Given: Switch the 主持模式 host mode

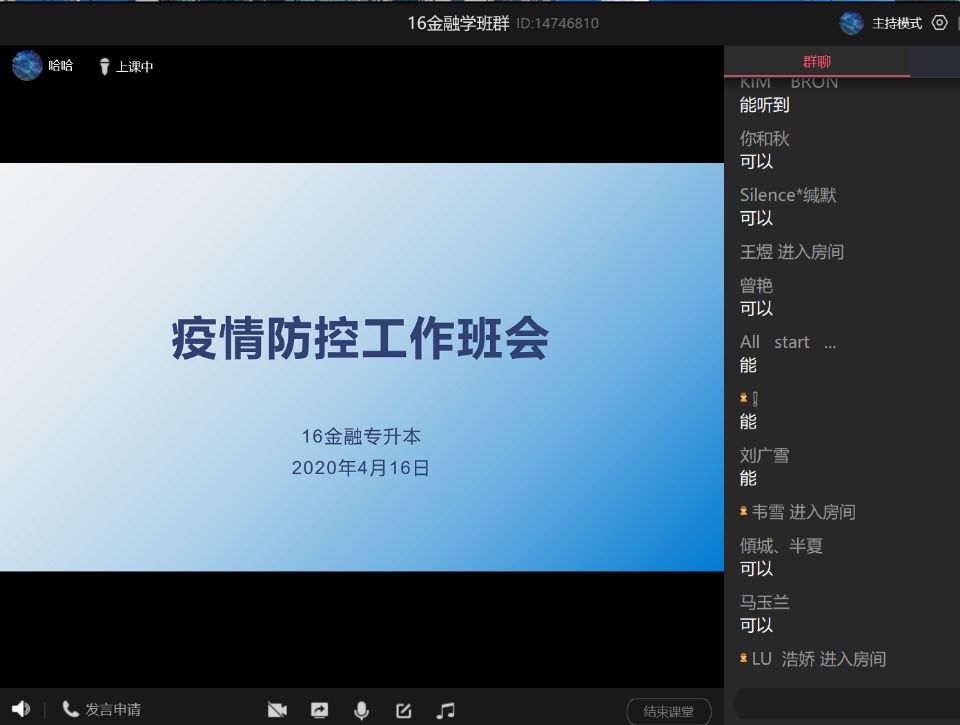Looking at the screenshot, I should click(x=896, y=23).
